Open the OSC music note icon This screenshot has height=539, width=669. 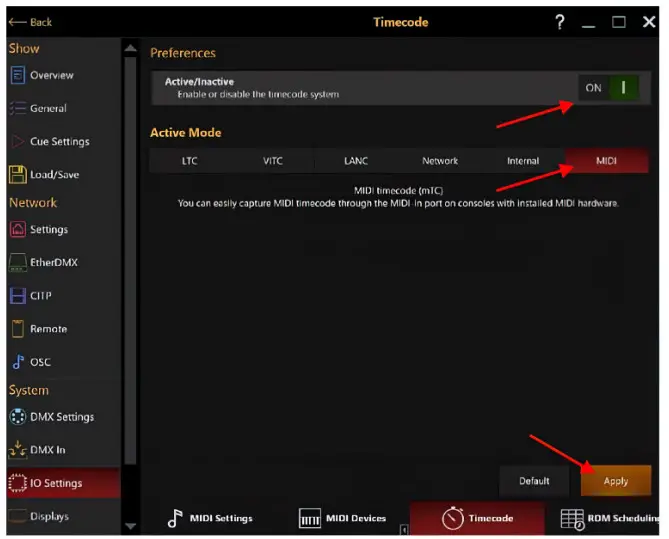[x=17, y=362]
